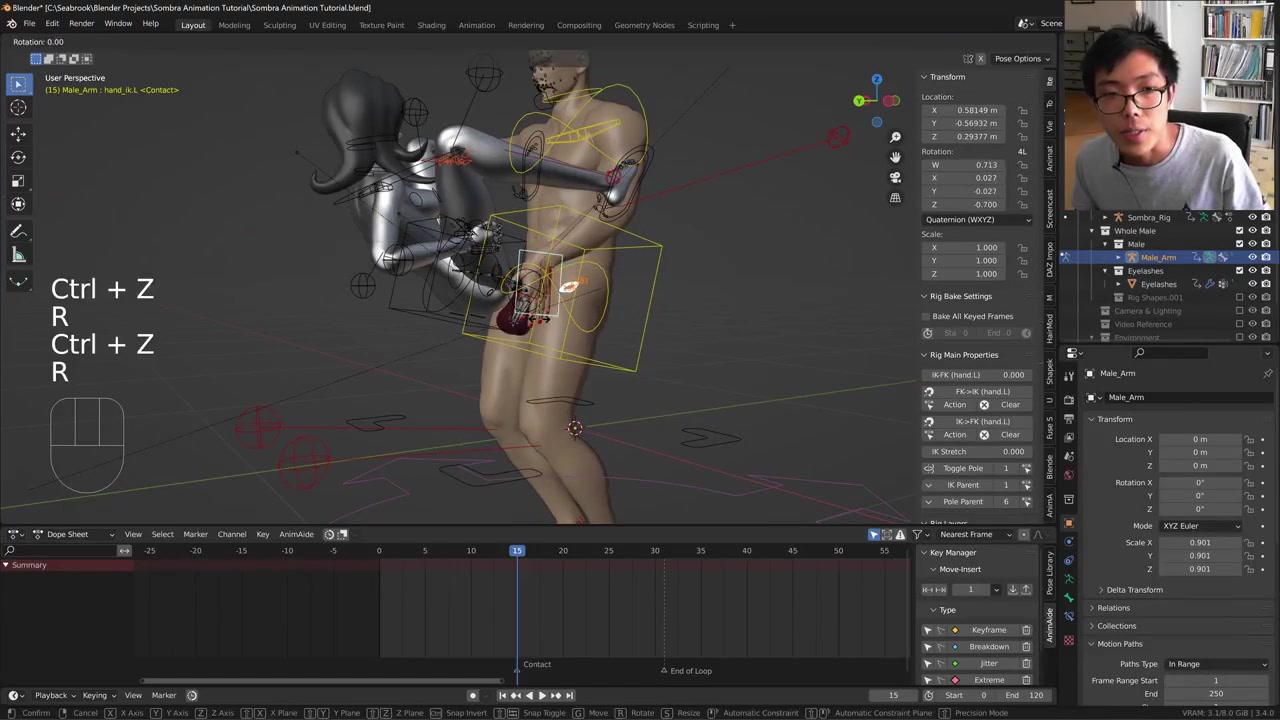Click FK->IK (hand.L) button
Image resolution: width=1280 pixels, height=720 pixels.
[981, 391]
